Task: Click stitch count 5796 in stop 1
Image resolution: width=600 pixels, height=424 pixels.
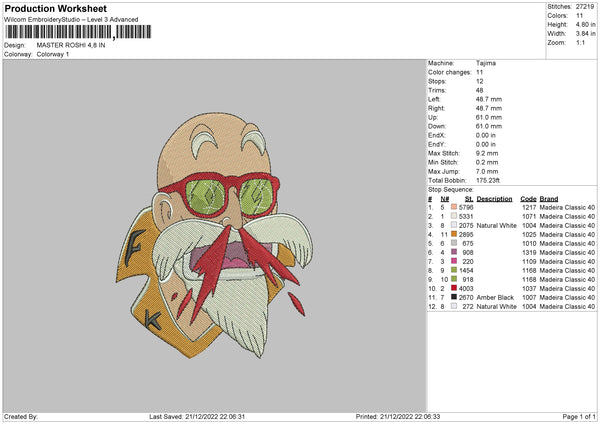Action: point(466,207)
